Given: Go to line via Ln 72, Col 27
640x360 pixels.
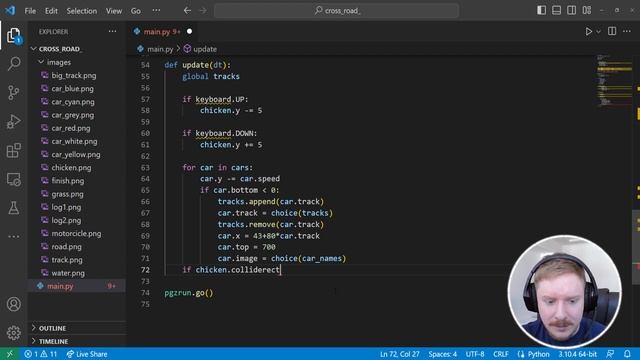Looking at the screenshot, I should (x=400, y=354).
